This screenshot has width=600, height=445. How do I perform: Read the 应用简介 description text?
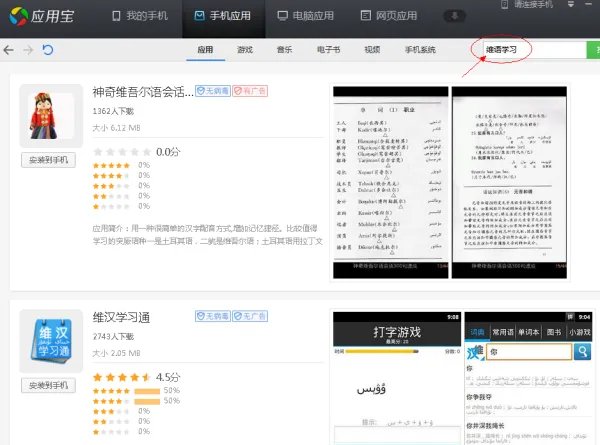click(208, 235)
